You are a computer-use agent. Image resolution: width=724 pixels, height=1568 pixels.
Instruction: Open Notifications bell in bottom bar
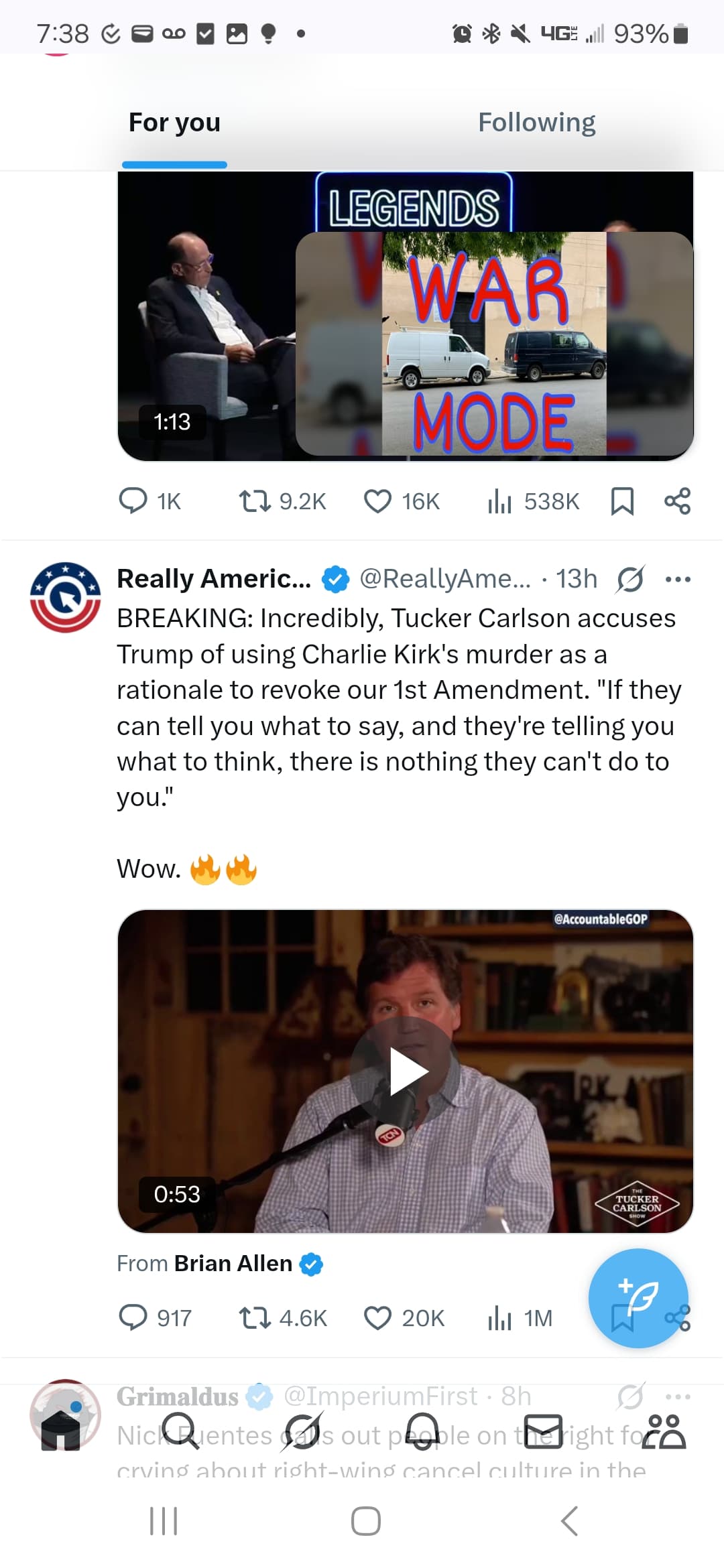[422, 1431]
